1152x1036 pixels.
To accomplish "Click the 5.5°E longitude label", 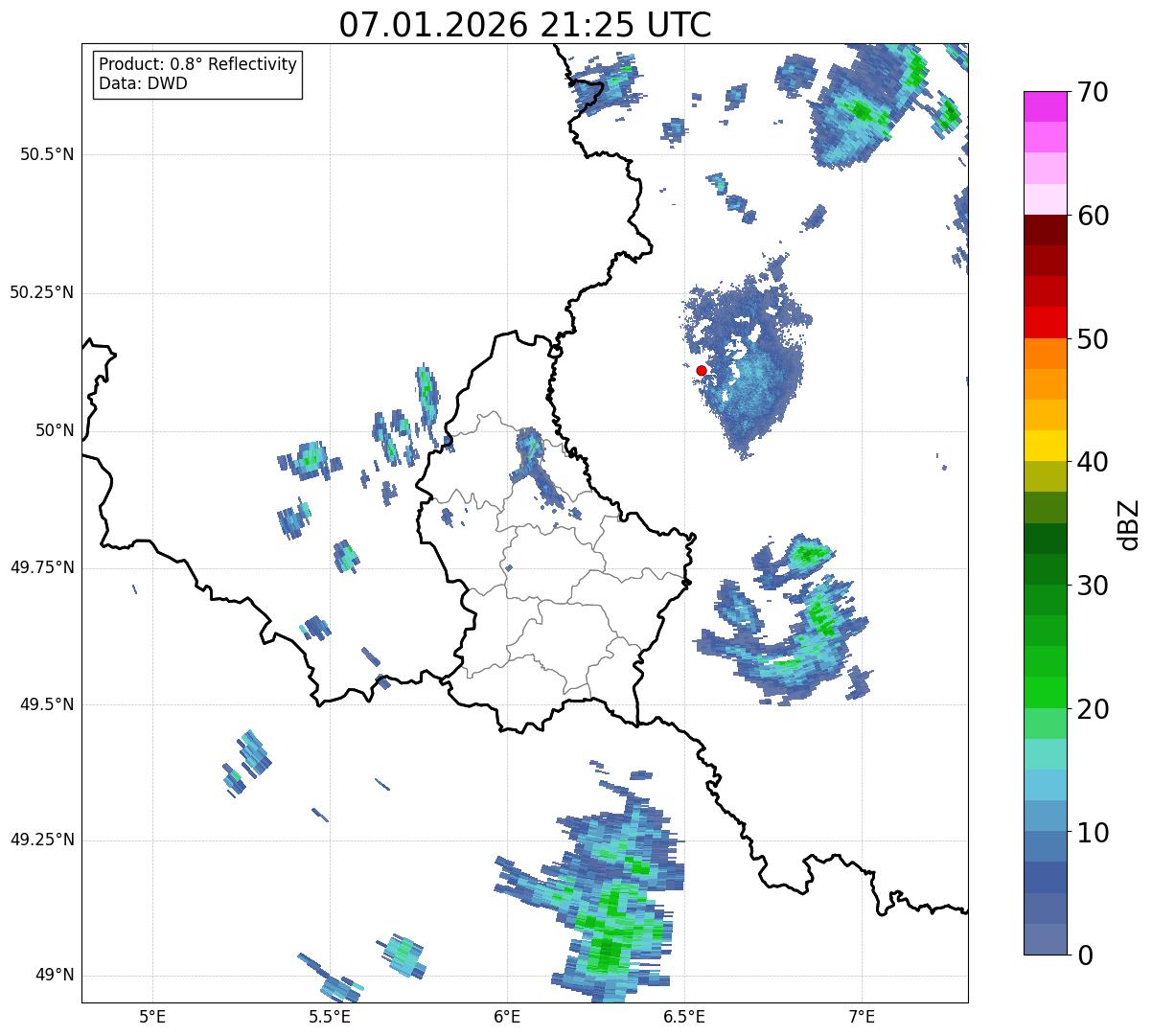I will click(x=330, y=1017).
